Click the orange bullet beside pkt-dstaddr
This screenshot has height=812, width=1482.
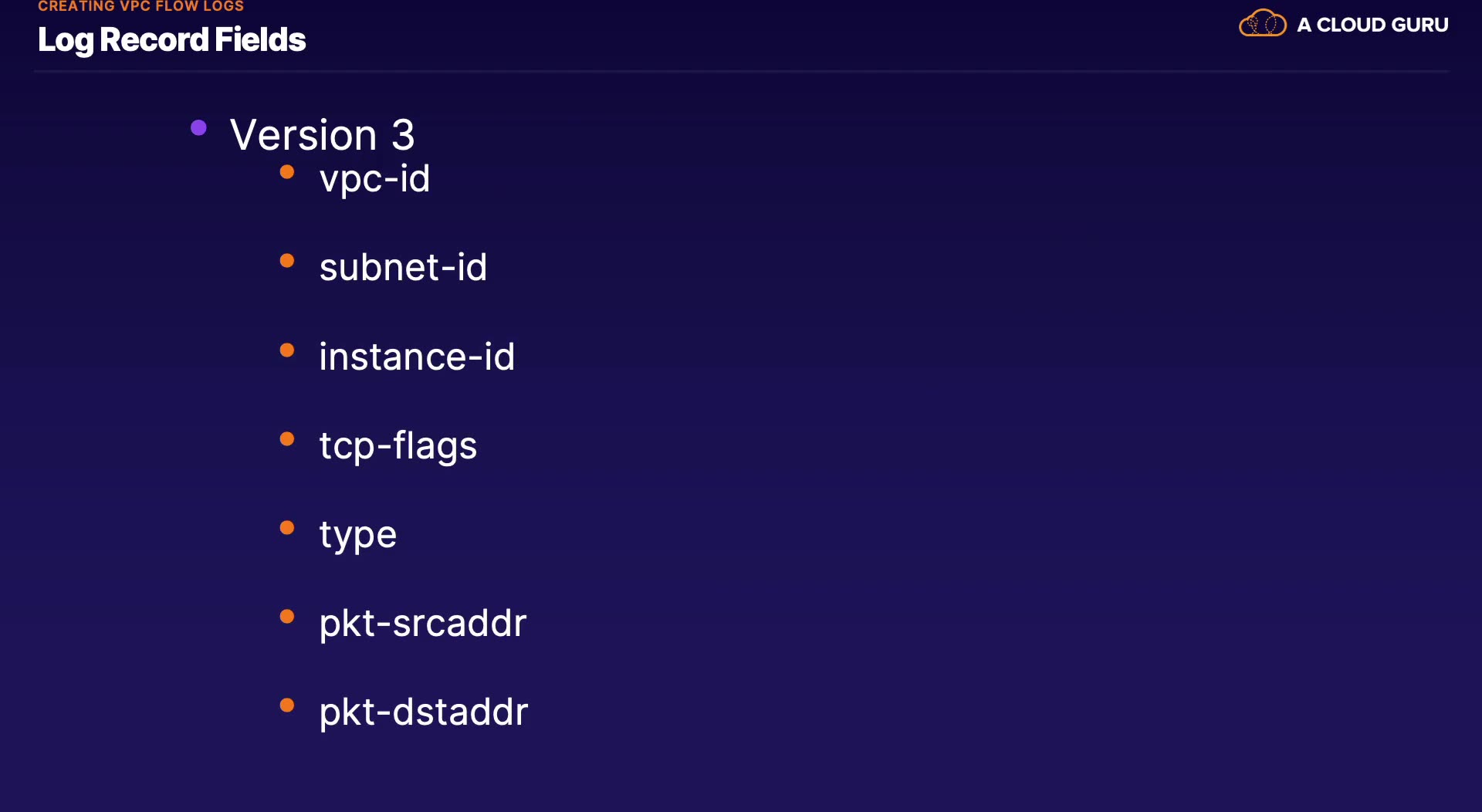(x=287, y=705)
